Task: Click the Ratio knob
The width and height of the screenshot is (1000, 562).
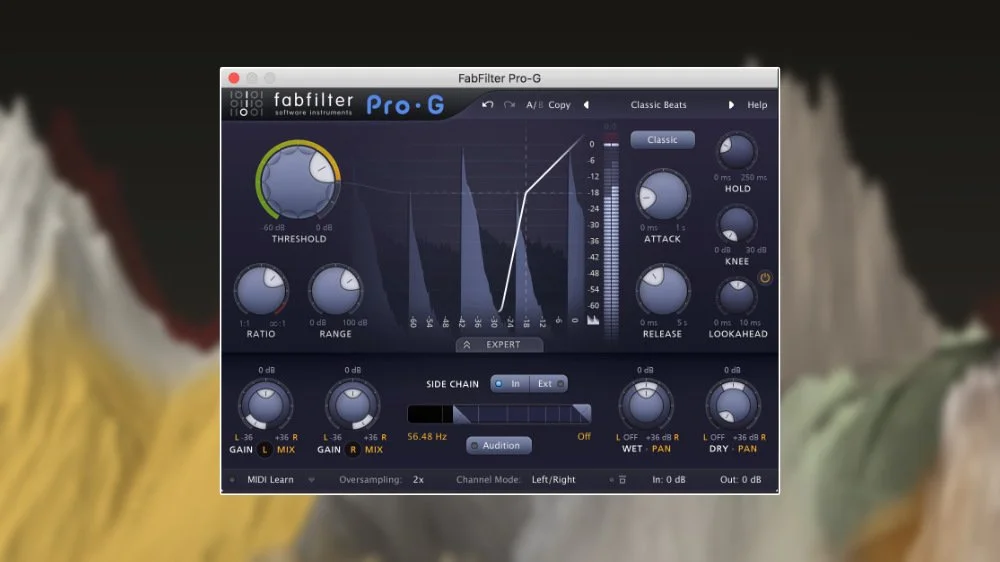Action: [x=261, y=292]
